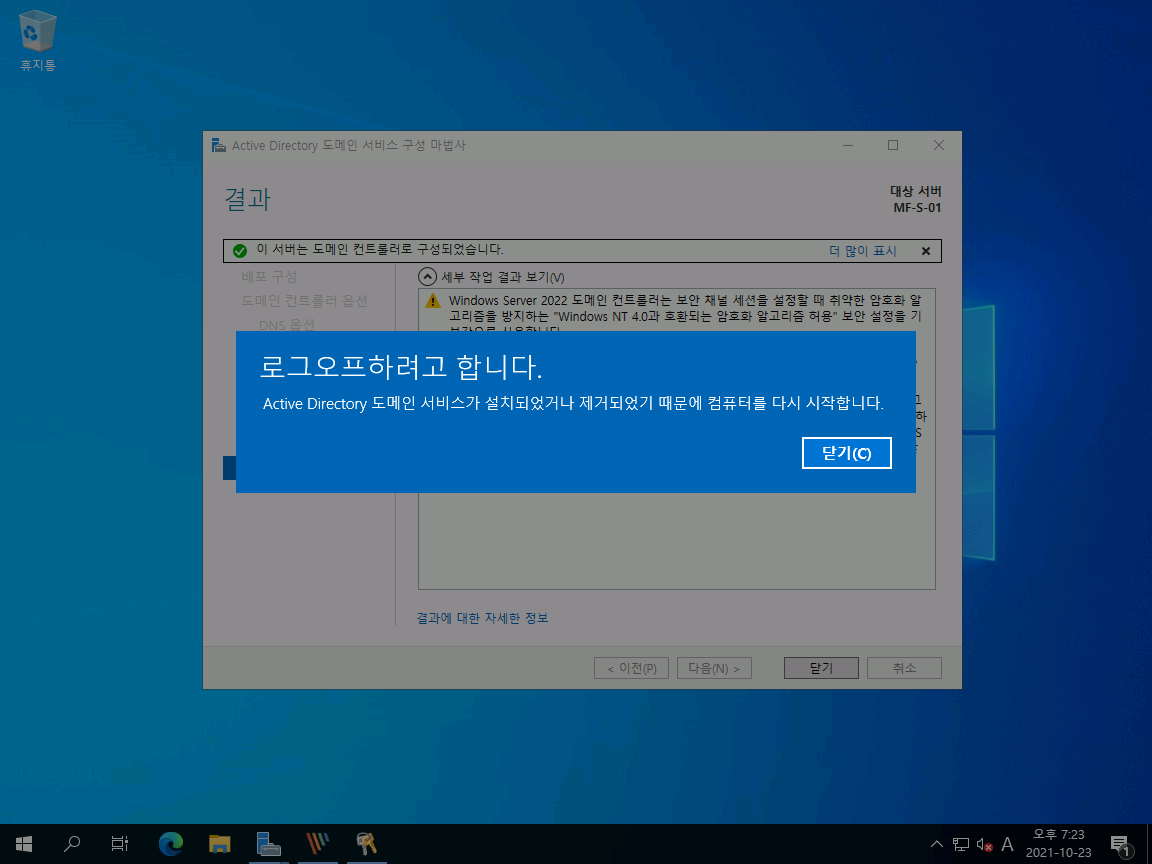Select 도메인 컨트롤러 옵션 step in sidebar
The image size is (1152, 864).
tap(304, 301)
